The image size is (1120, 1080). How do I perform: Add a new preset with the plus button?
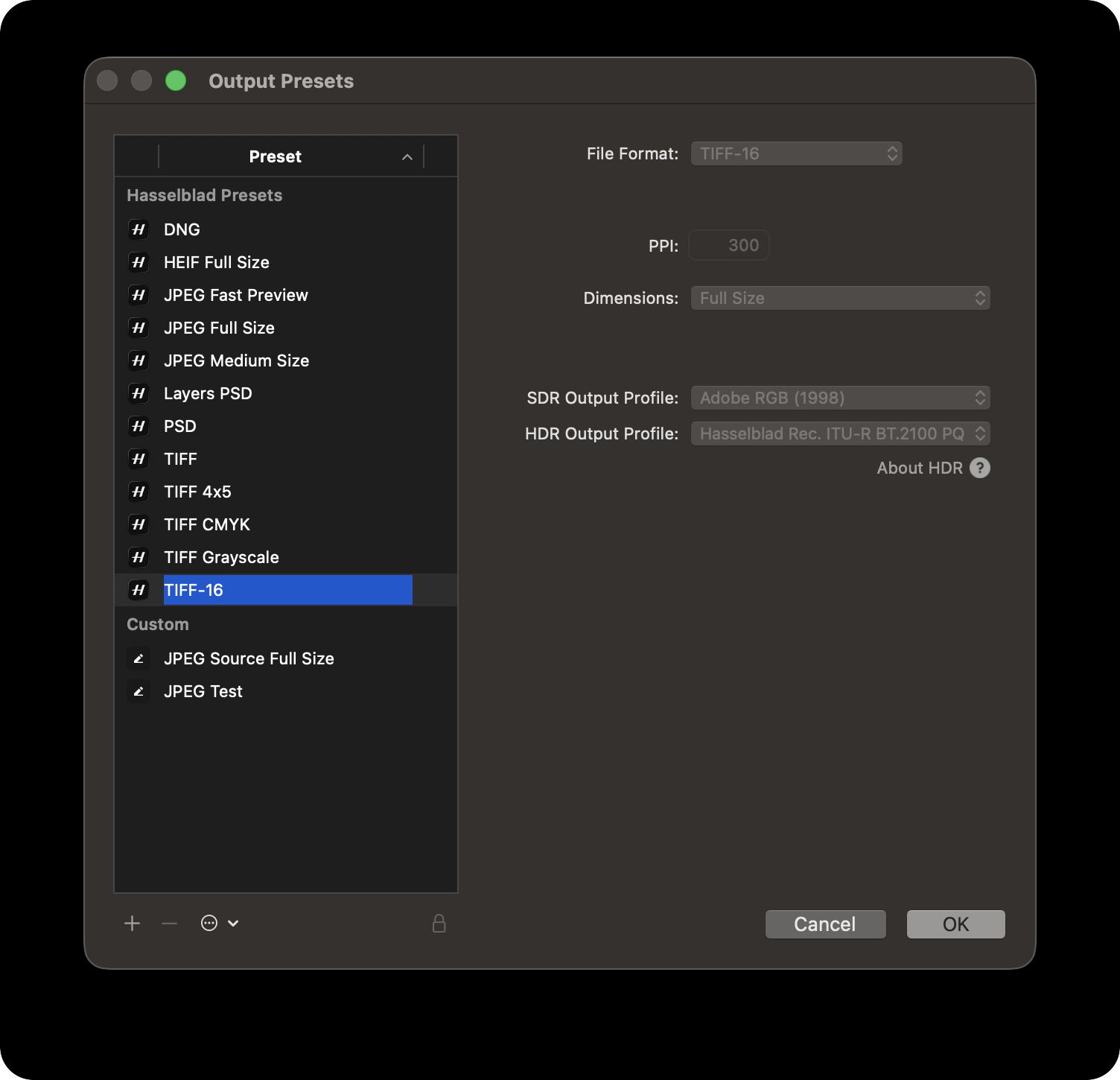pyautogui.click(x=132, y=924)
